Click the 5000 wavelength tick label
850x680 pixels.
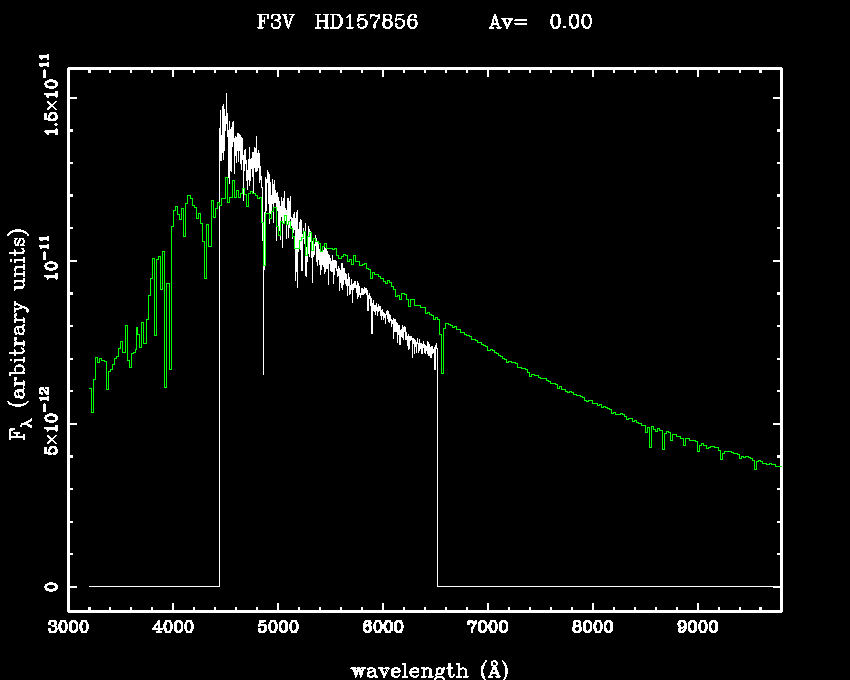point(278,629)
